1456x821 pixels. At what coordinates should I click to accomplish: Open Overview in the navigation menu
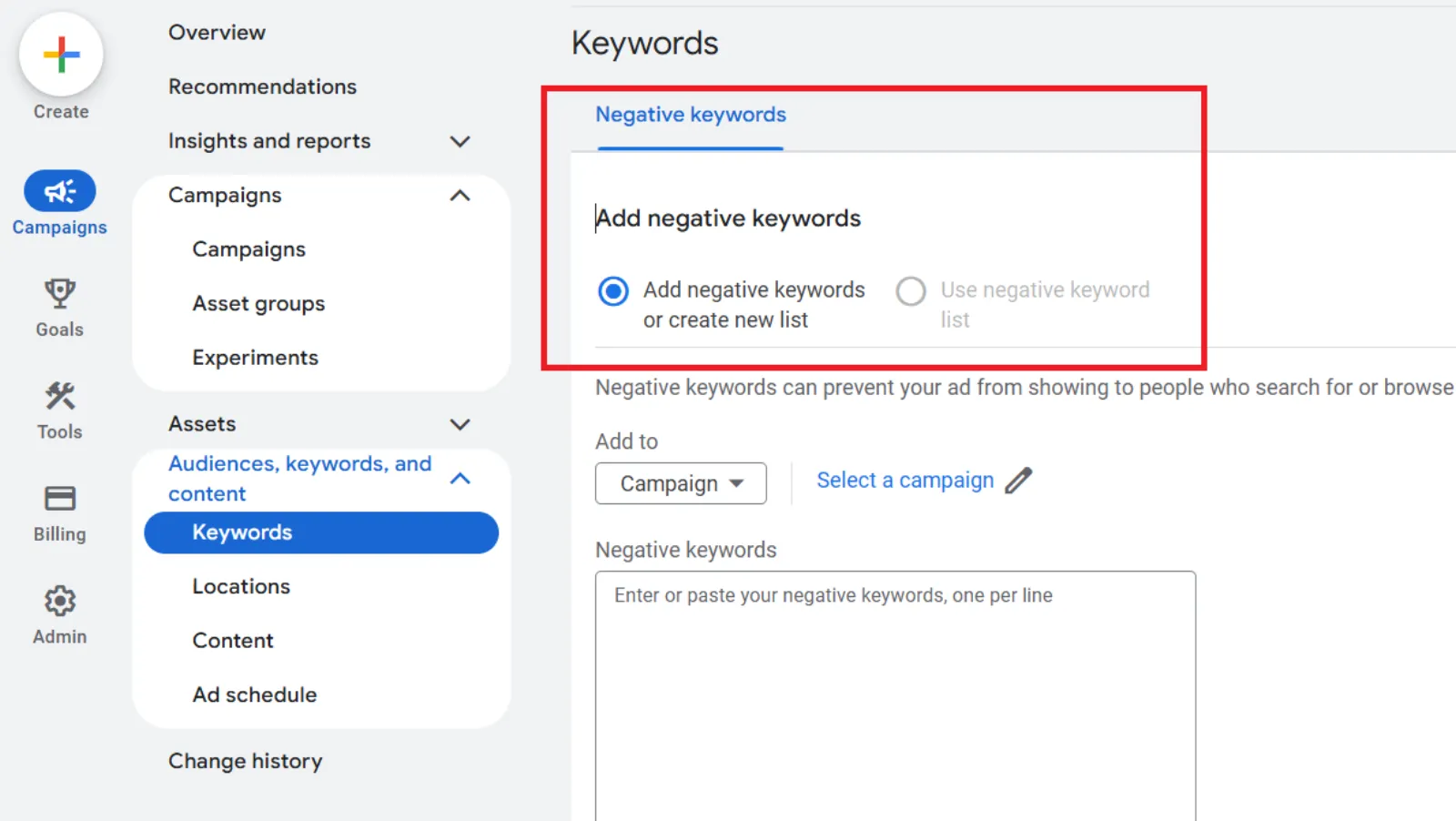coord(217,33)
